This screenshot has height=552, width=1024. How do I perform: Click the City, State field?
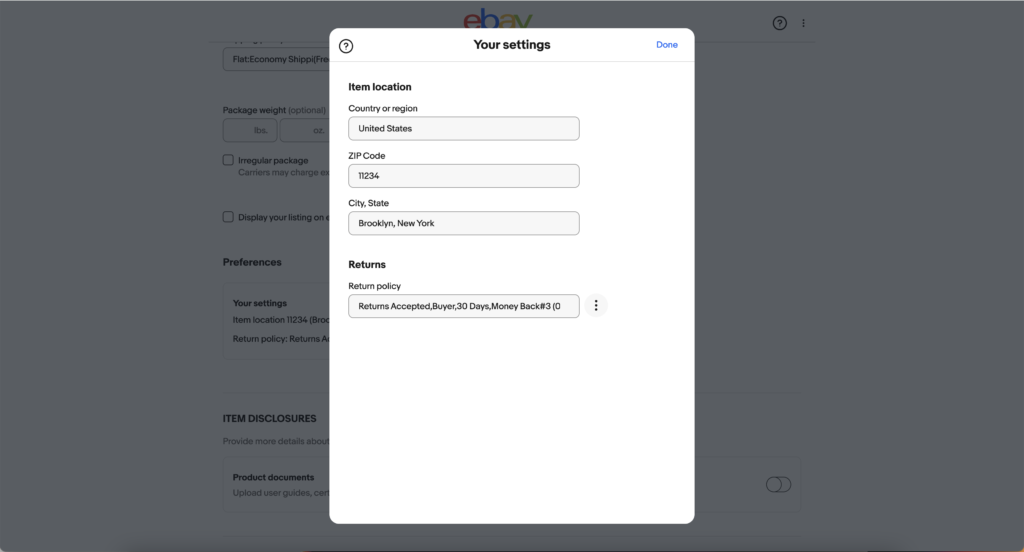(464, 223)
